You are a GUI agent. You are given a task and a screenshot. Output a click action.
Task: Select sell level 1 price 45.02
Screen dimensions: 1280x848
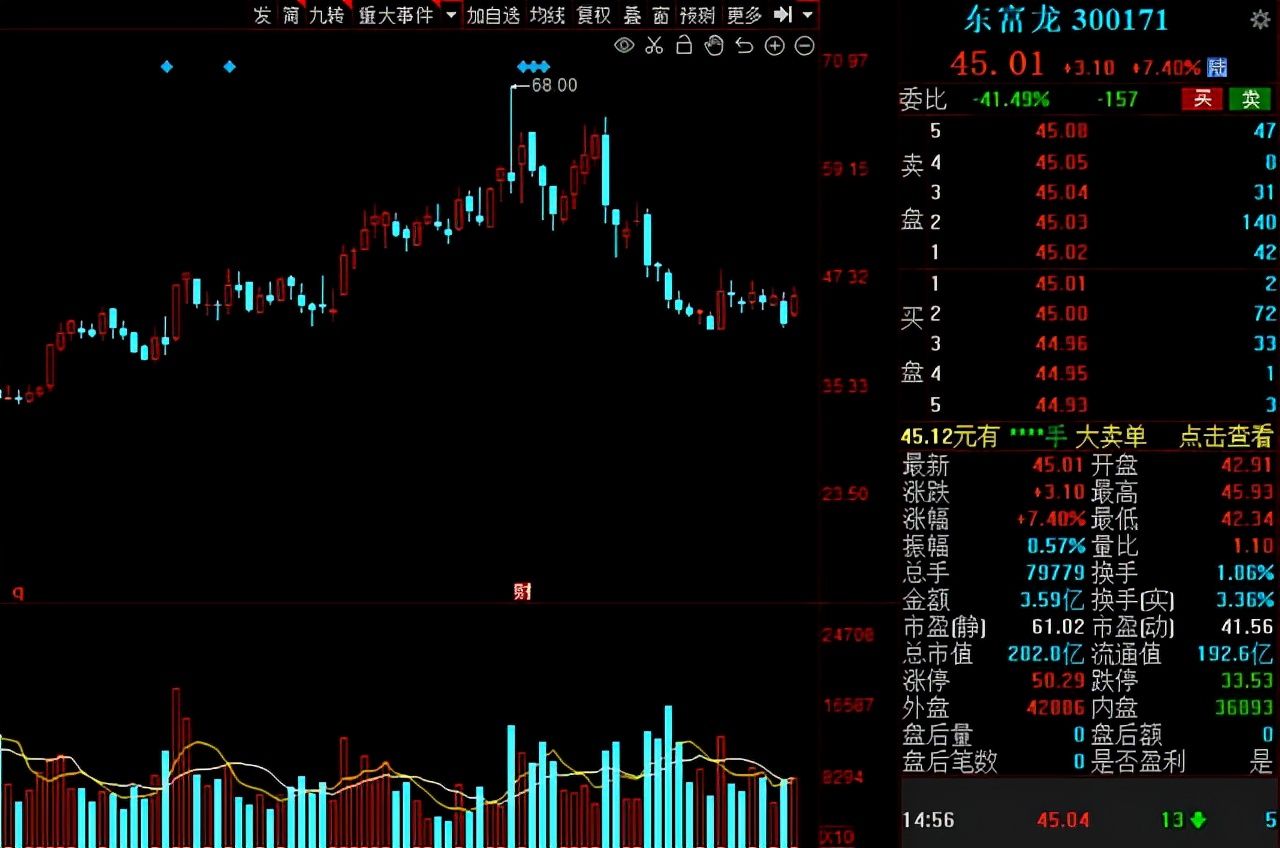[1061, 252]
